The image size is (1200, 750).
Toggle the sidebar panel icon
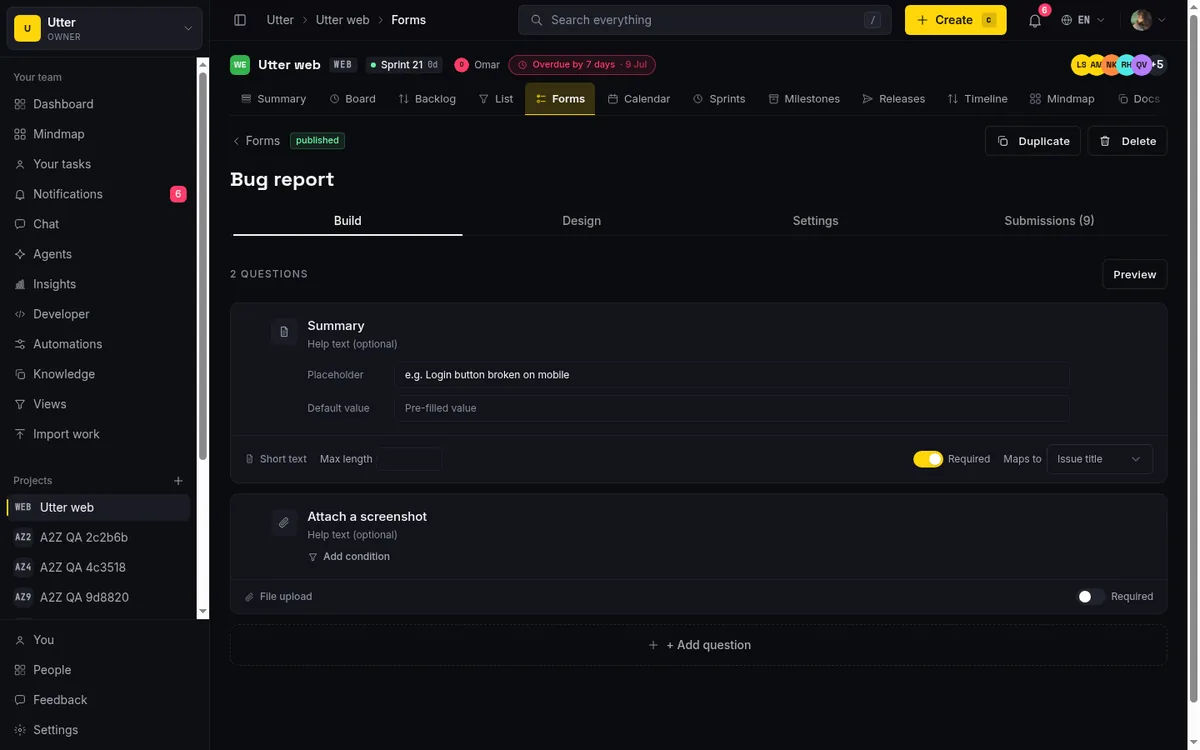click(x=240, y=20)
